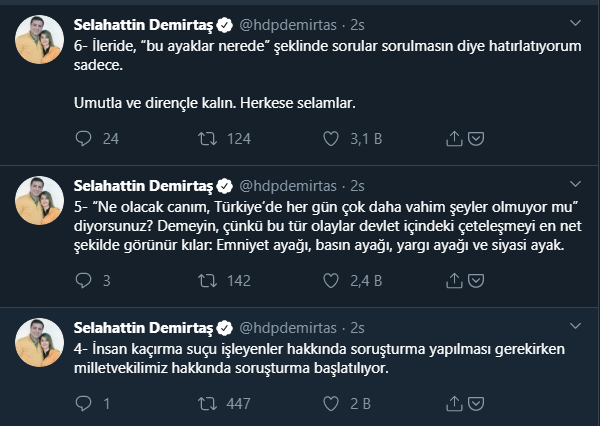The height and width of the screenshot is (426, 600).
Task: Reply to the tweet numbered 6
Action: tap(84, 138)
